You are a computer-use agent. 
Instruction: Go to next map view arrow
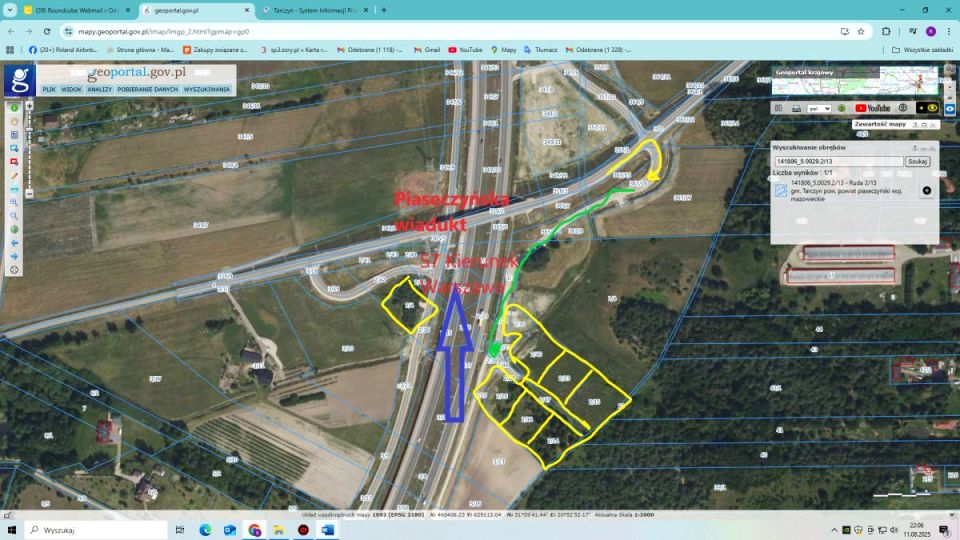click(x=14, y=256)
